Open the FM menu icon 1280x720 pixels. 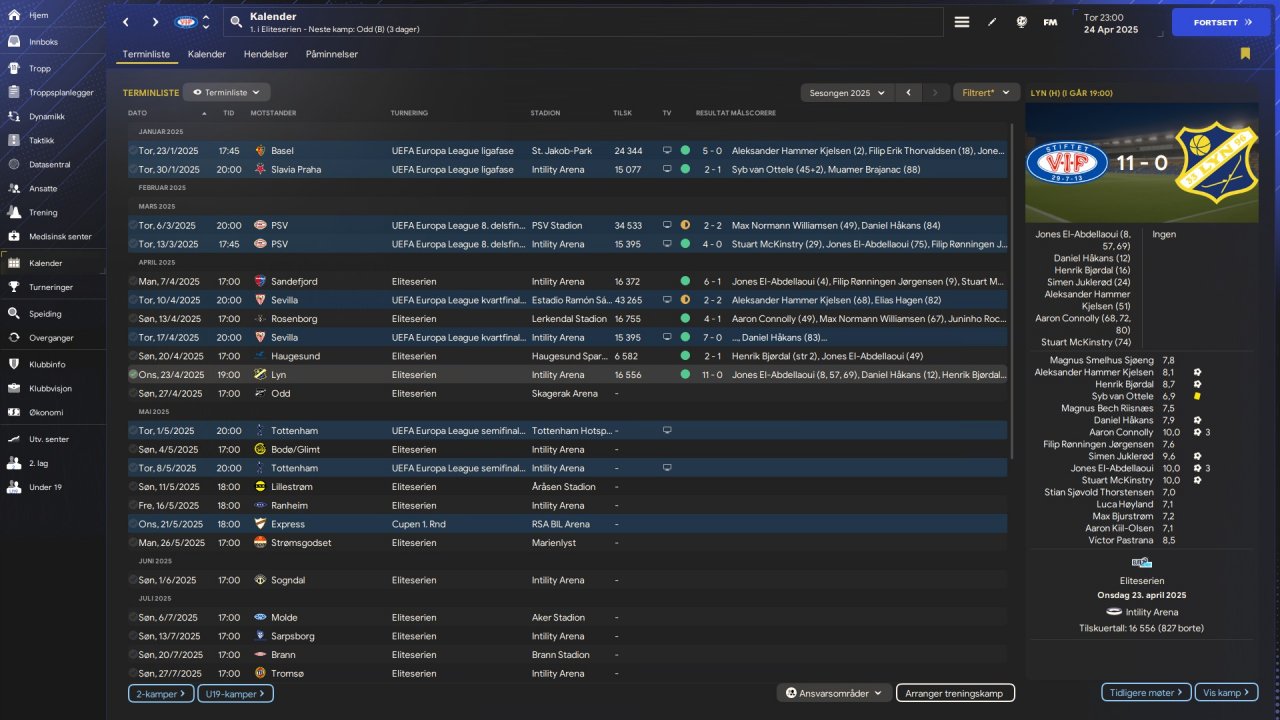point(1050,22)
